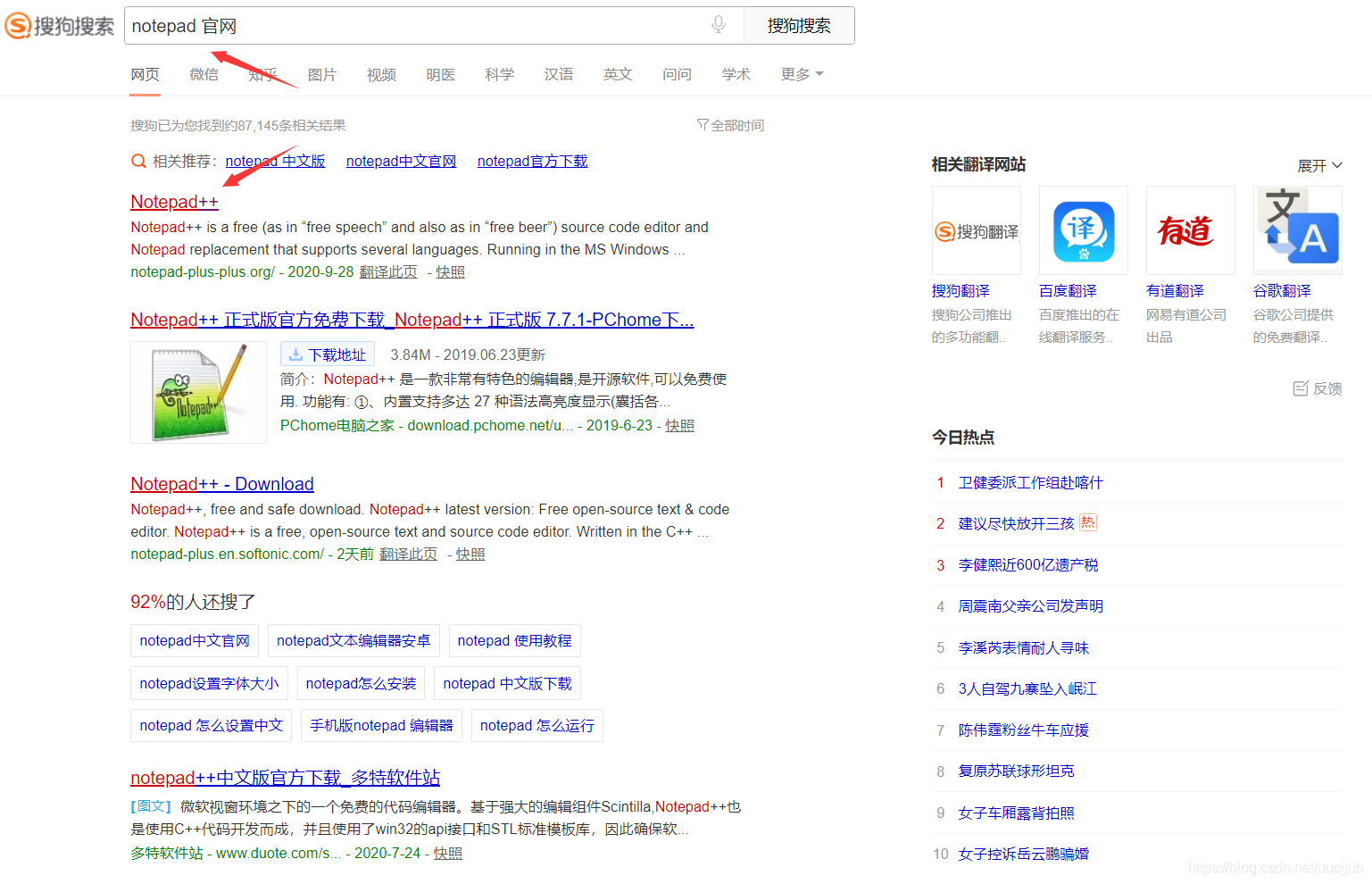Open the 有道翻译 text link

coord(1175,291)
